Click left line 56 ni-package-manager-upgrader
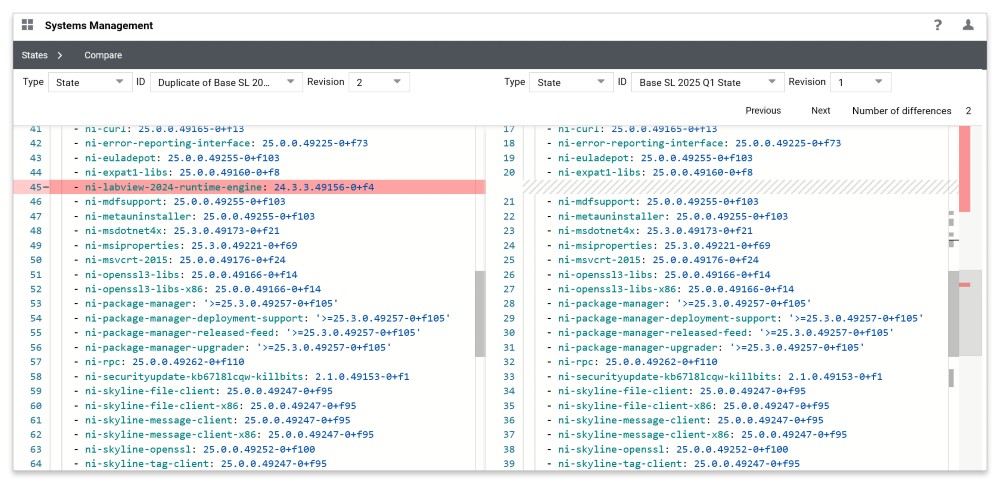Image resolution: width=1000 pixels, height=484 pixels. point(239,348)
